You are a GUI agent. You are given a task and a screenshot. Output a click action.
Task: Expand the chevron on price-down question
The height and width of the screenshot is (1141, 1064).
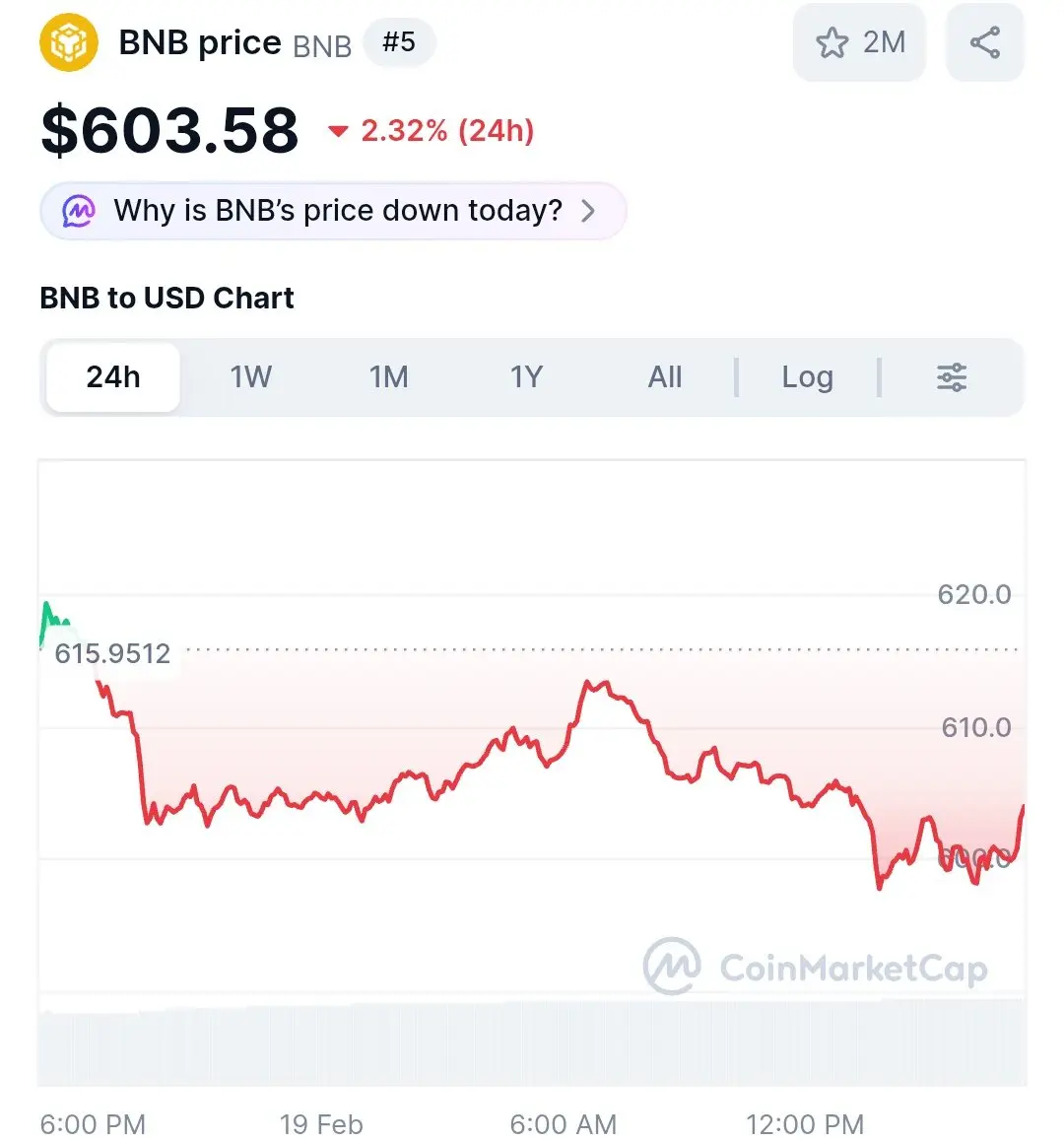coord(588,211)
